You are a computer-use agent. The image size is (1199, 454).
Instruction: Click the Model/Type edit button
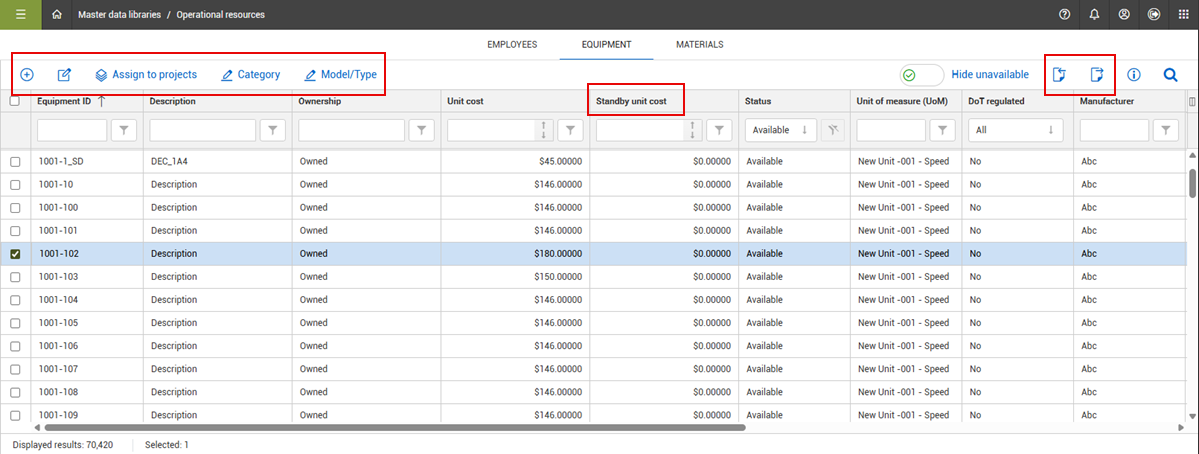[x=340, y=75]
